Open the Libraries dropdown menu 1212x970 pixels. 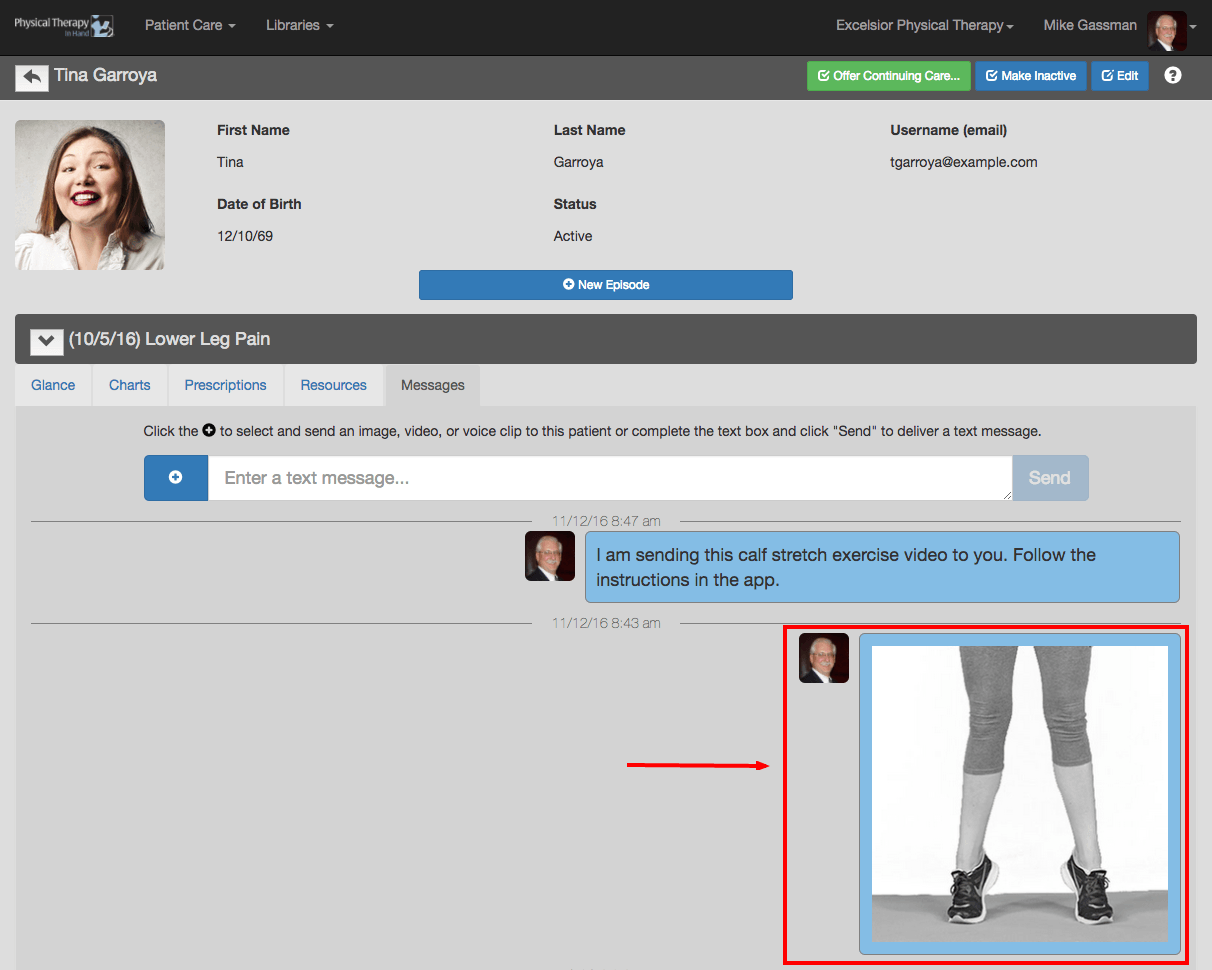(x=300, y=25)
